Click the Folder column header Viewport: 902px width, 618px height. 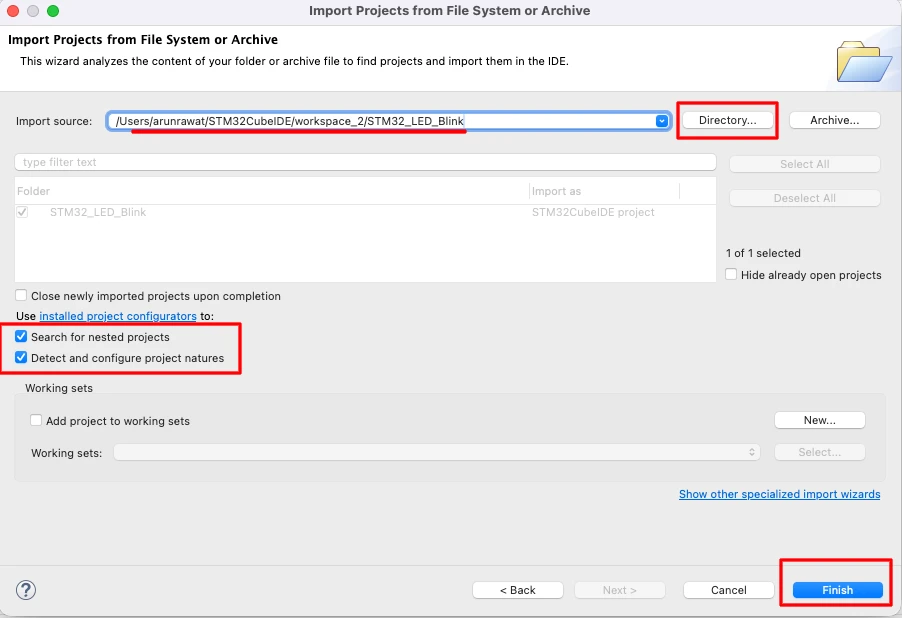[272, 191]
